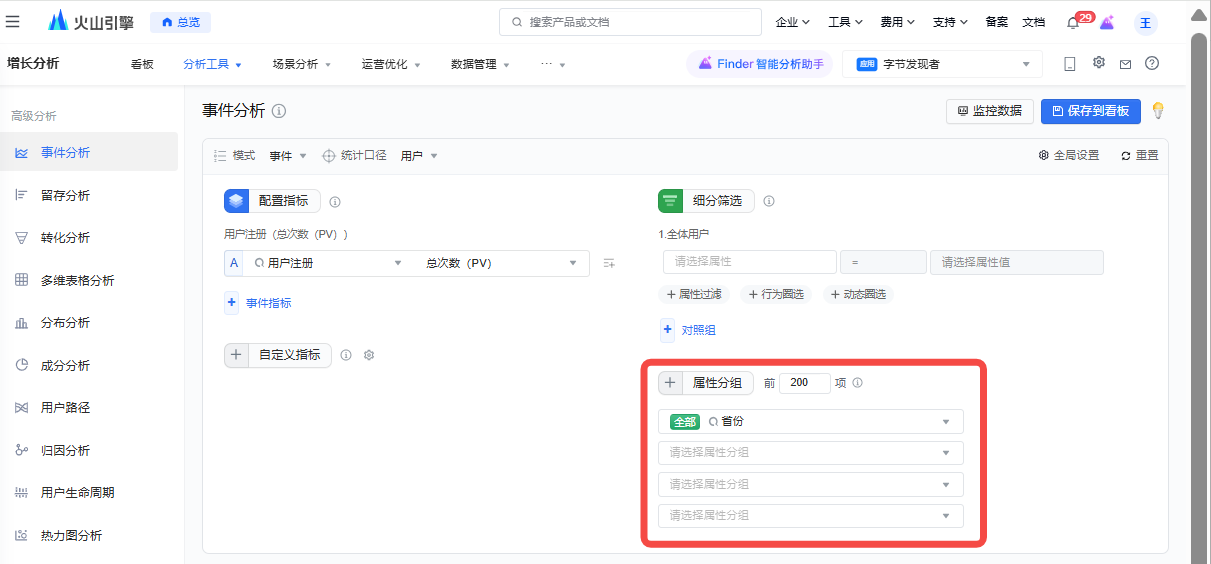Click the 监控数据 button
This screenshot has width=1211, height=564.
point(989,111)
